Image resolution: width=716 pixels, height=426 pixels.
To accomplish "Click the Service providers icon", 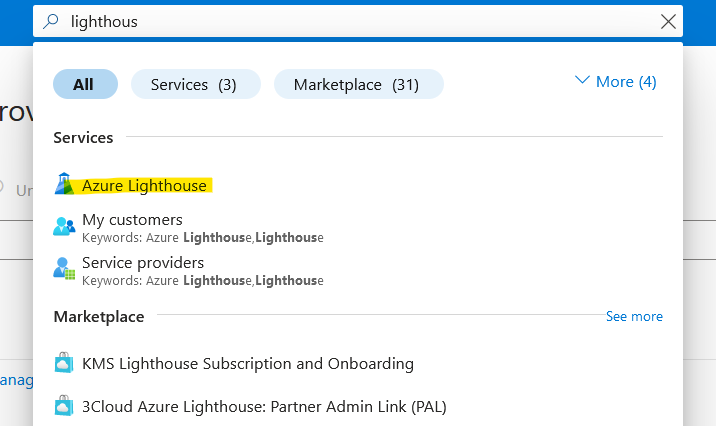I will click(x=64, y=268).
